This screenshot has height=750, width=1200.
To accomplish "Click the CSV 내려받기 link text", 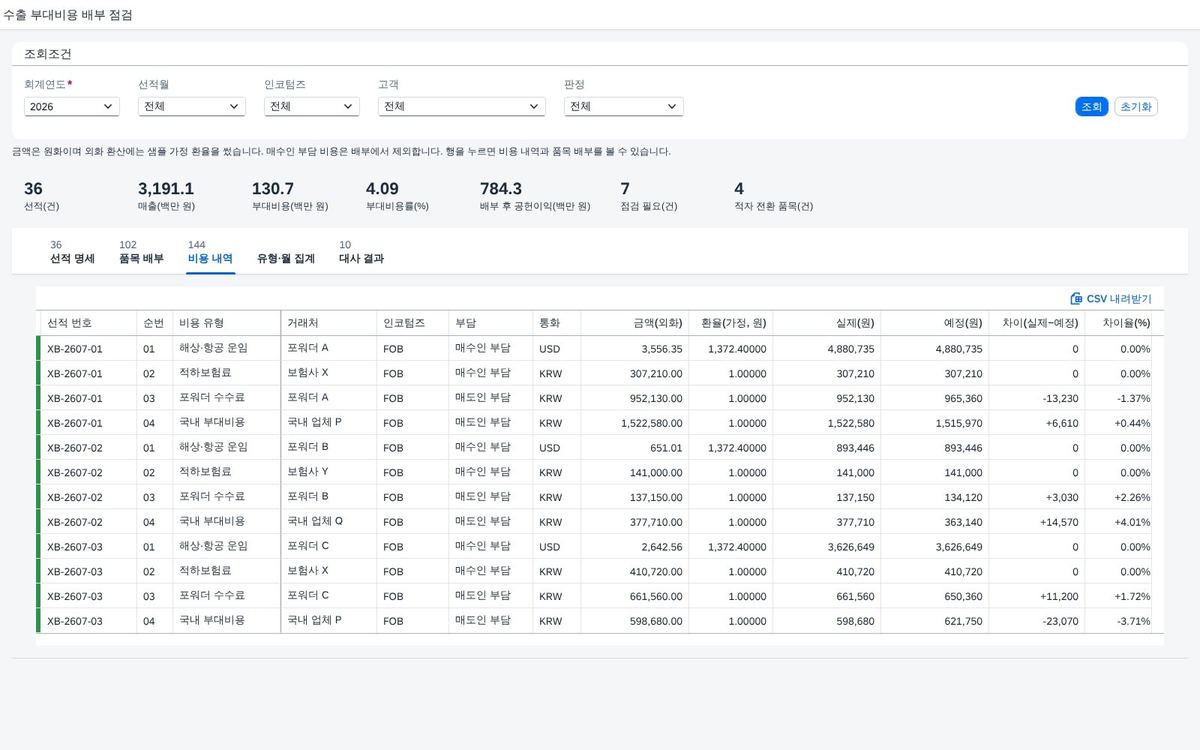I will (x=1119, y=299).
